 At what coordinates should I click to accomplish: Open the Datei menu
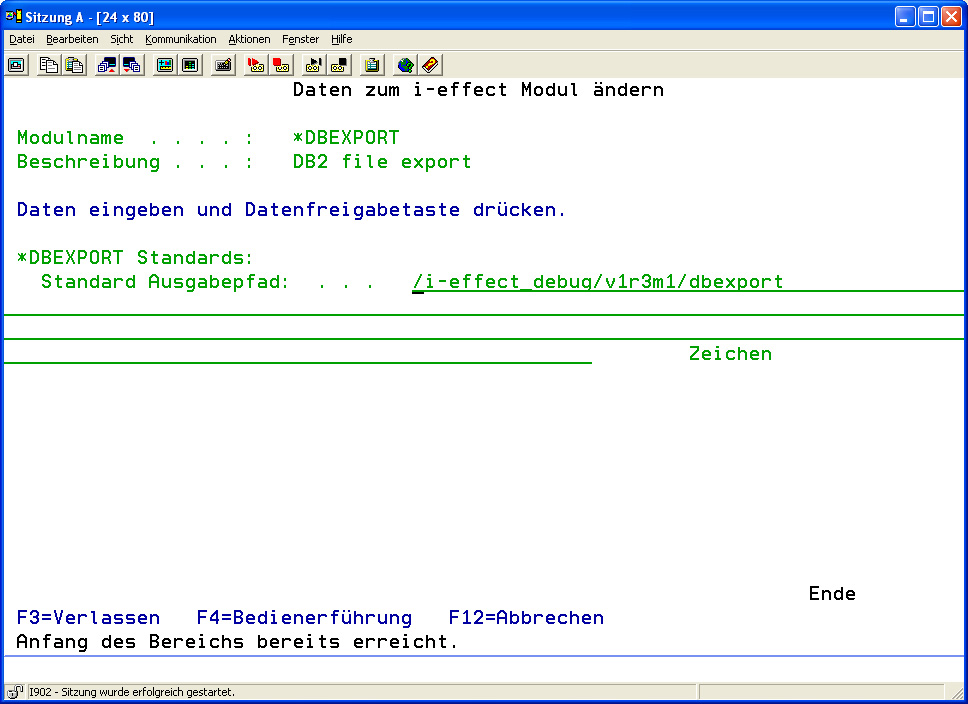[x=22, y=39]
